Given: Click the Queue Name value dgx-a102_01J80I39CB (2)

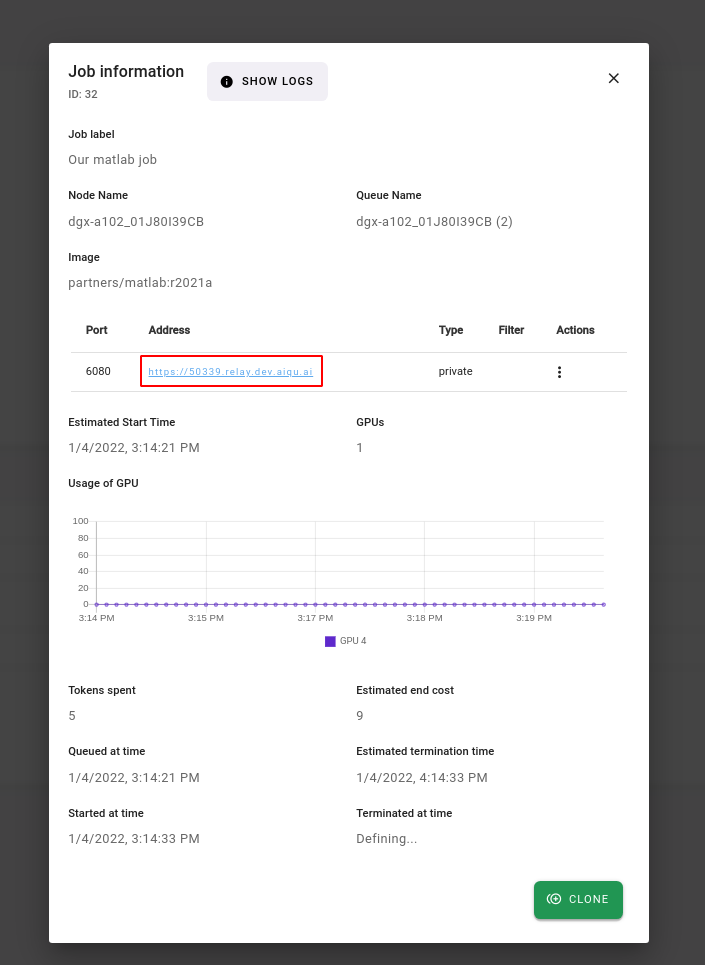Looking at the screenshot, I should [x=434, y=222].
